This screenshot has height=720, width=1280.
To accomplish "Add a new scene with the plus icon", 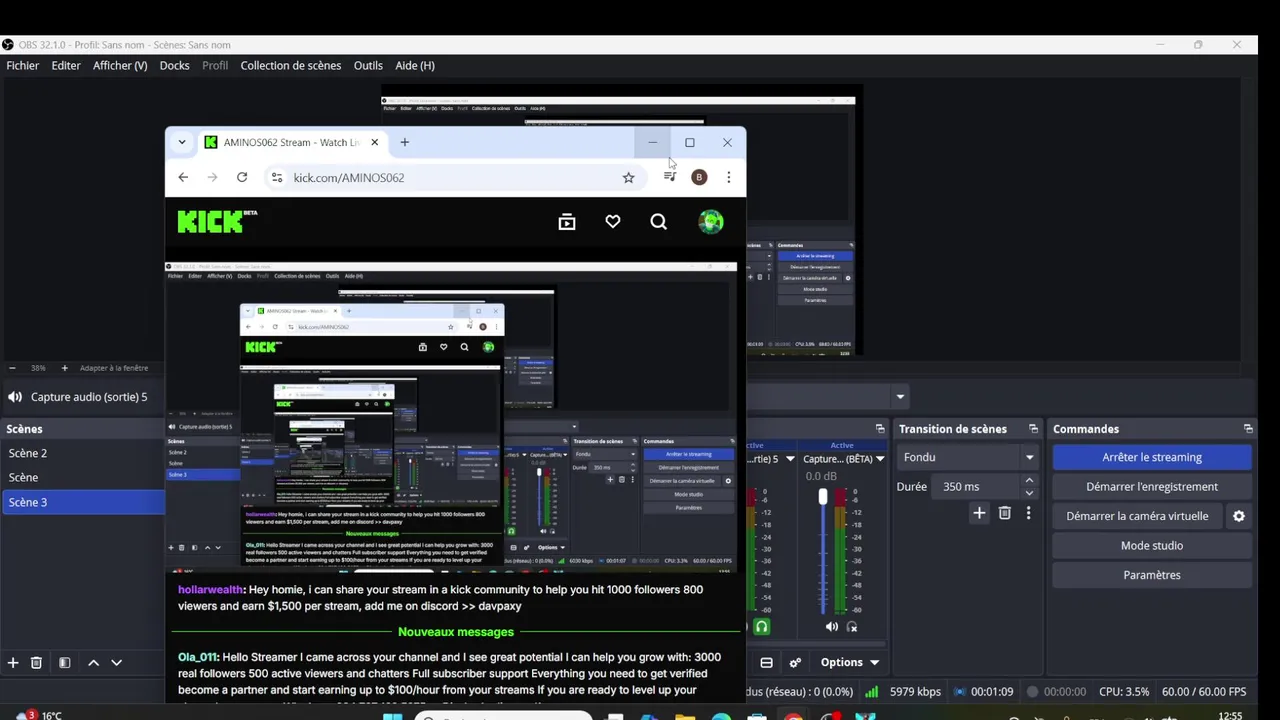I will click(13, 662).
